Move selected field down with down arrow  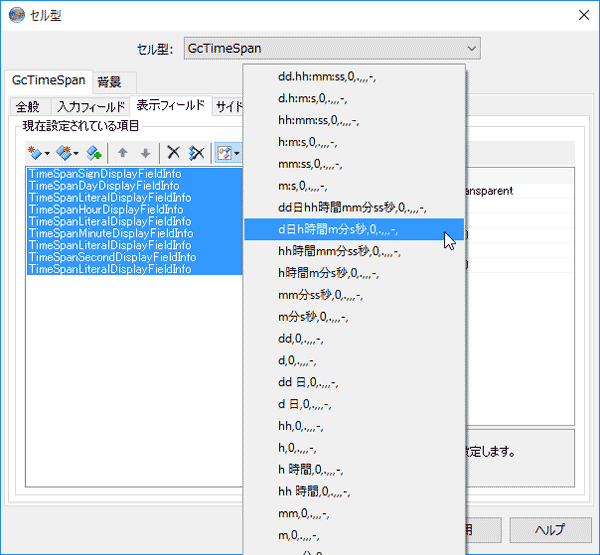(x=145, y=153)
